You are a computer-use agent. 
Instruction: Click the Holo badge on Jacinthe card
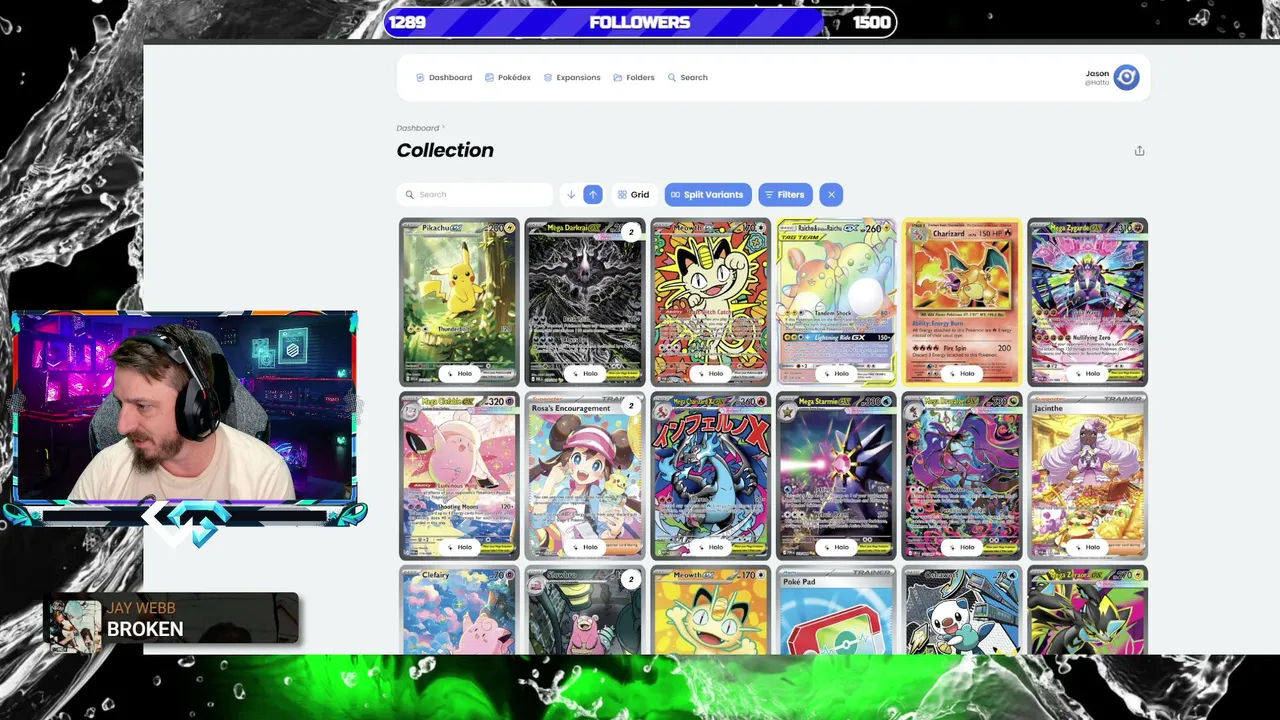[x=1088, y=547]
